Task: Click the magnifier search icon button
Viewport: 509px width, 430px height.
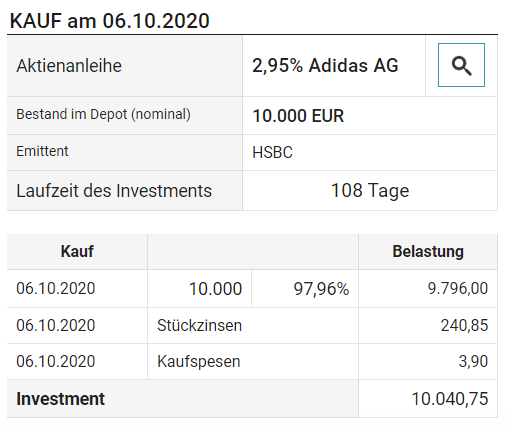Action: (461, 65)
